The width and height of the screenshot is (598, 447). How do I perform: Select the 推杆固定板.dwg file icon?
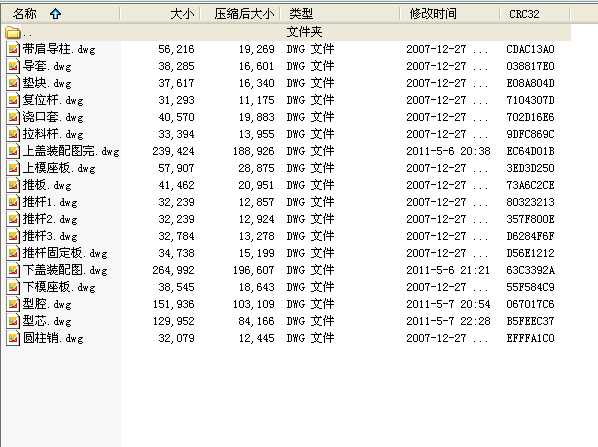click(13, 253)
